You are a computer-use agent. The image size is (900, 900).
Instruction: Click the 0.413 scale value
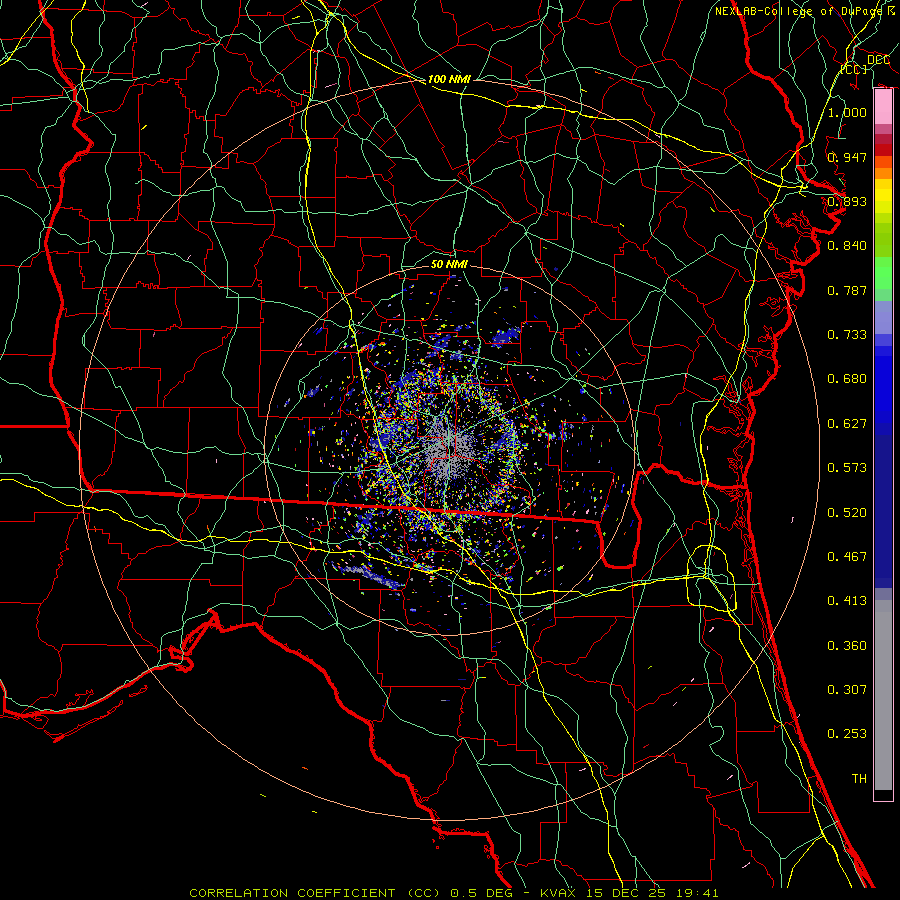pyautogui.click(x=847, y=601)
